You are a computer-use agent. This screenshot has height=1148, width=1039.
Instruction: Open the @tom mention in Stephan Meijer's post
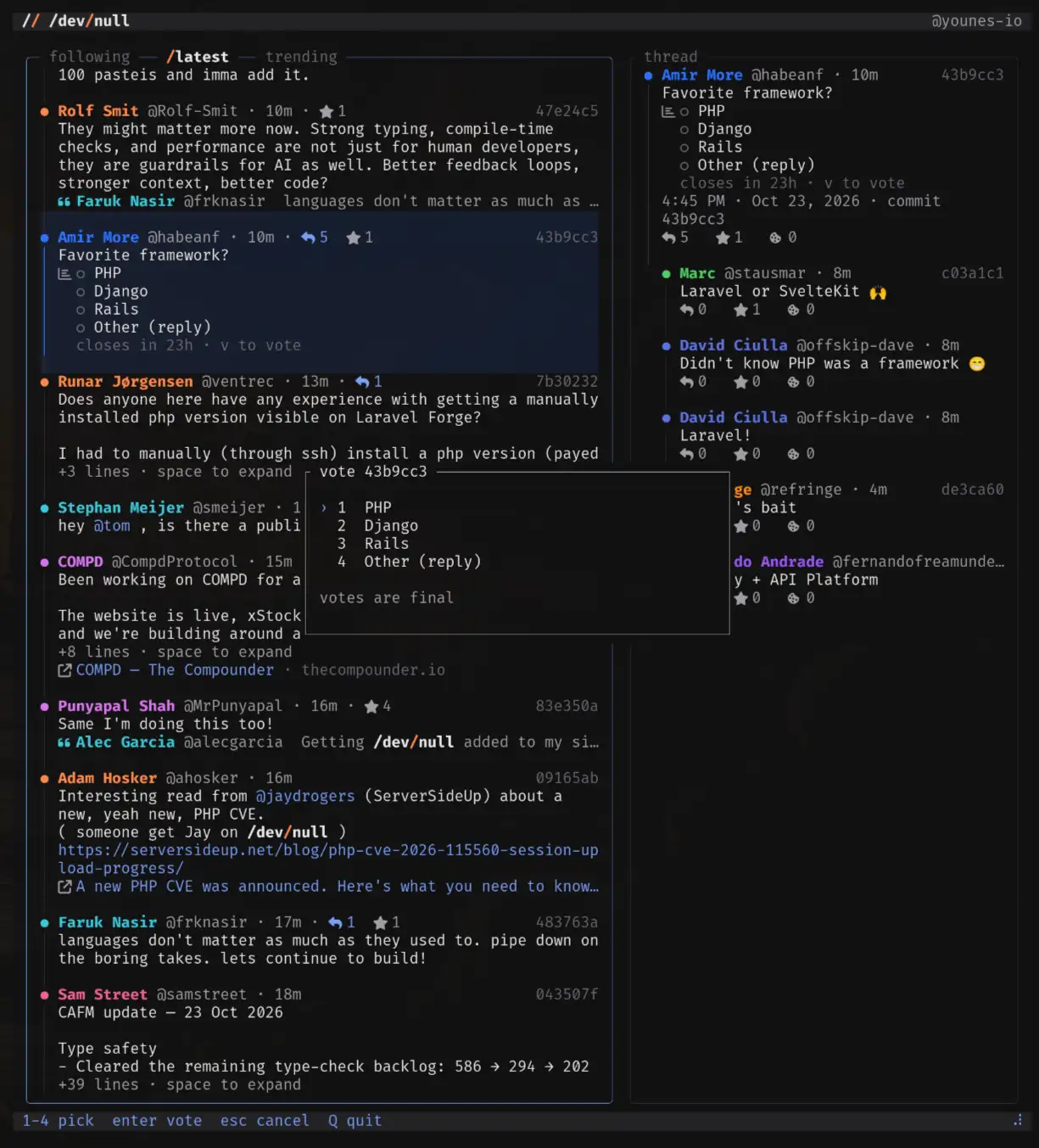coord(112,526)
